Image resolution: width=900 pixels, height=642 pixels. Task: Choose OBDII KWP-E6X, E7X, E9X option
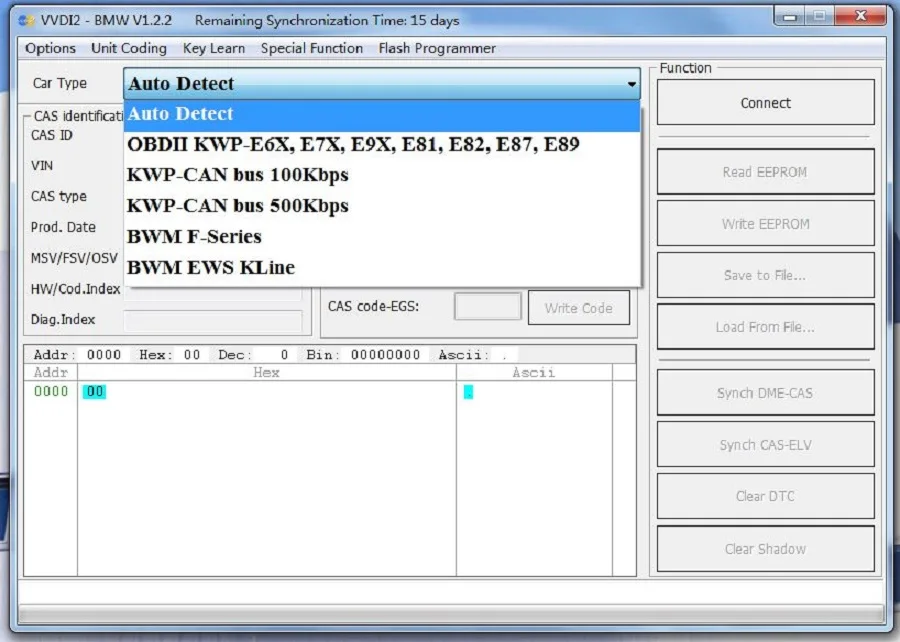(x=382, y=144)
